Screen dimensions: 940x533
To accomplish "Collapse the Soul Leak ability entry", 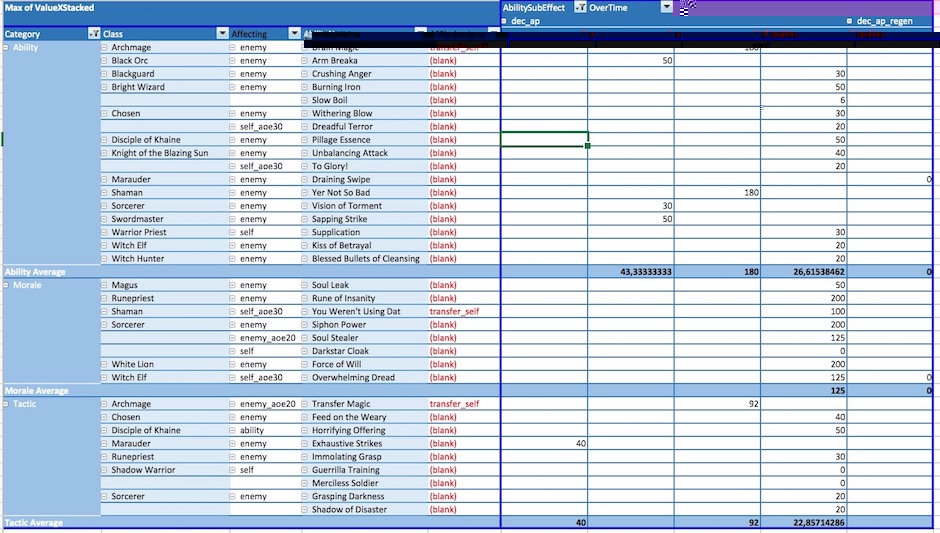I will coord(304,285).
